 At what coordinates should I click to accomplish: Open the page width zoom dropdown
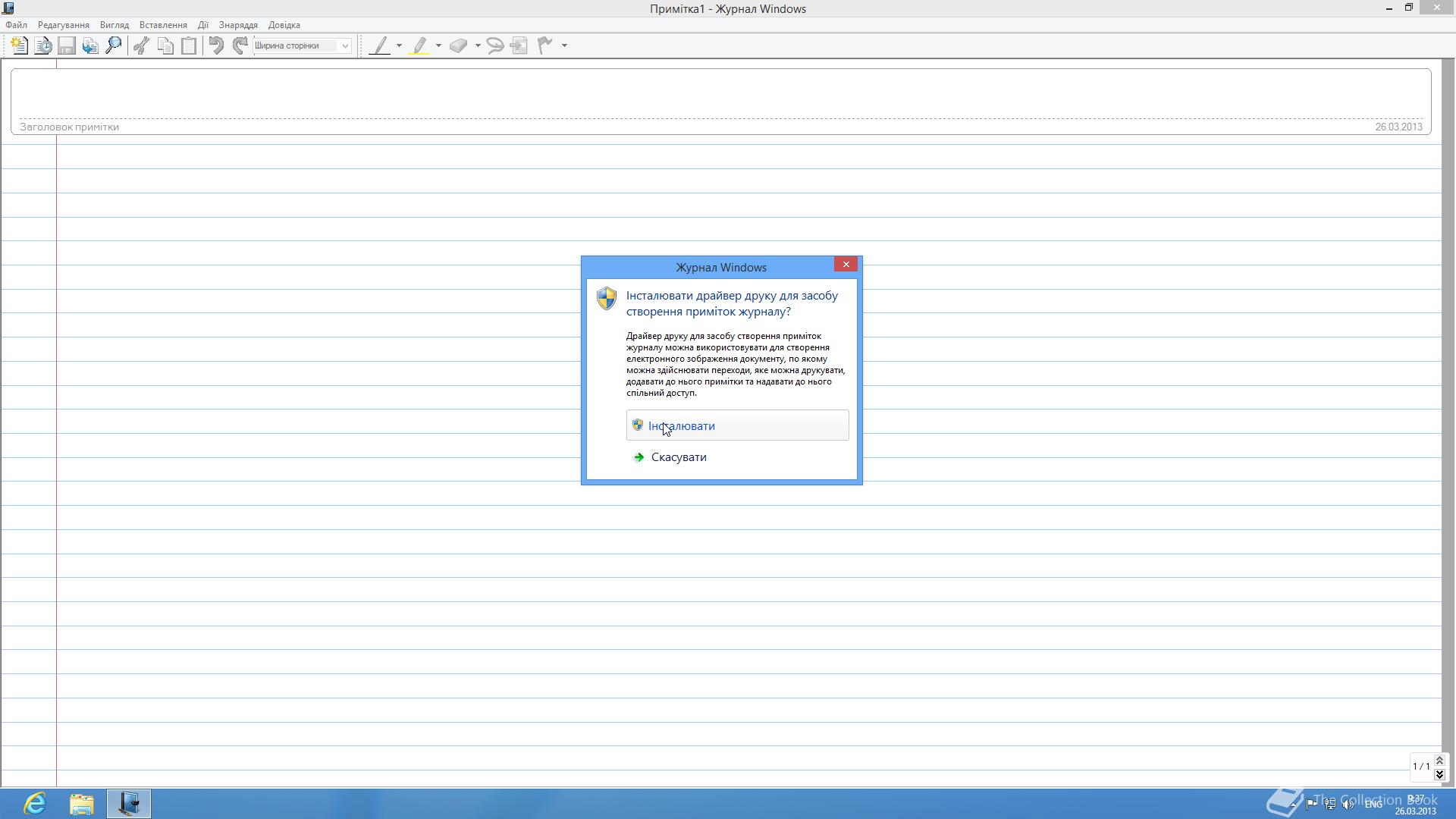pos(345,45)
